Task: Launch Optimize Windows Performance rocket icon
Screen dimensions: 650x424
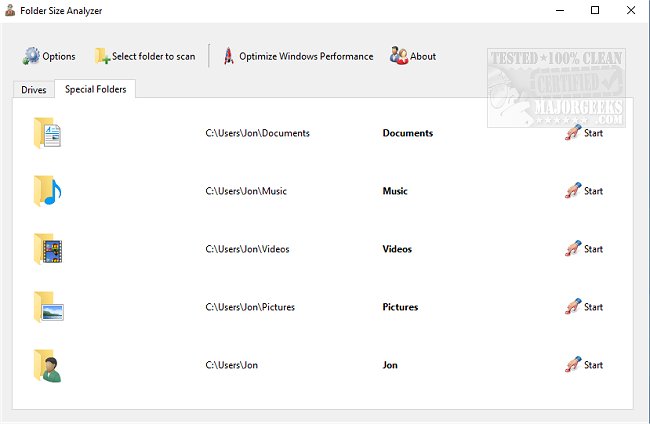Action: pos(229,56)
